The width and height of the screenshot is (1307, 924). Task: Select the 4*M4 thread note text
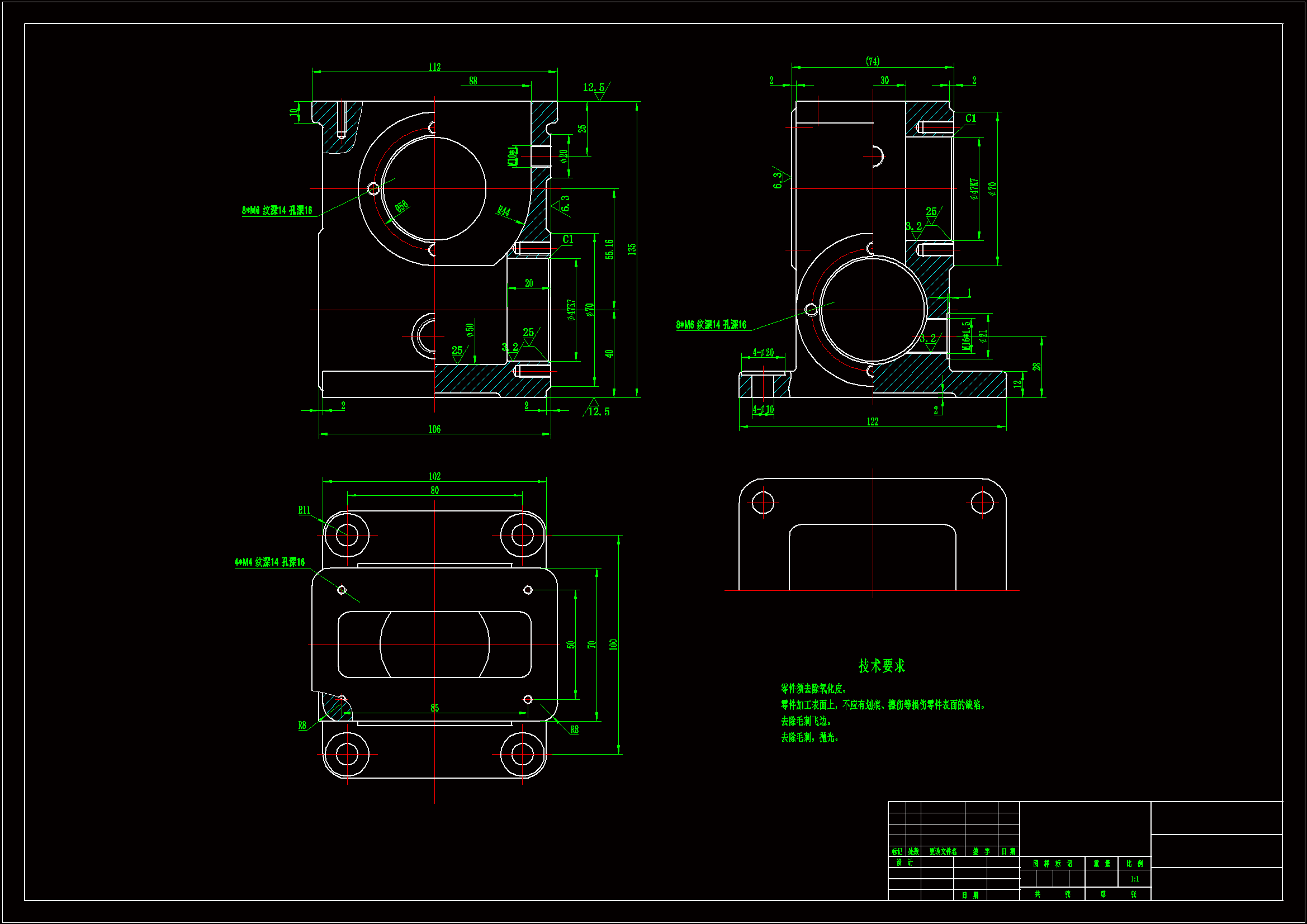pos(269,562)
